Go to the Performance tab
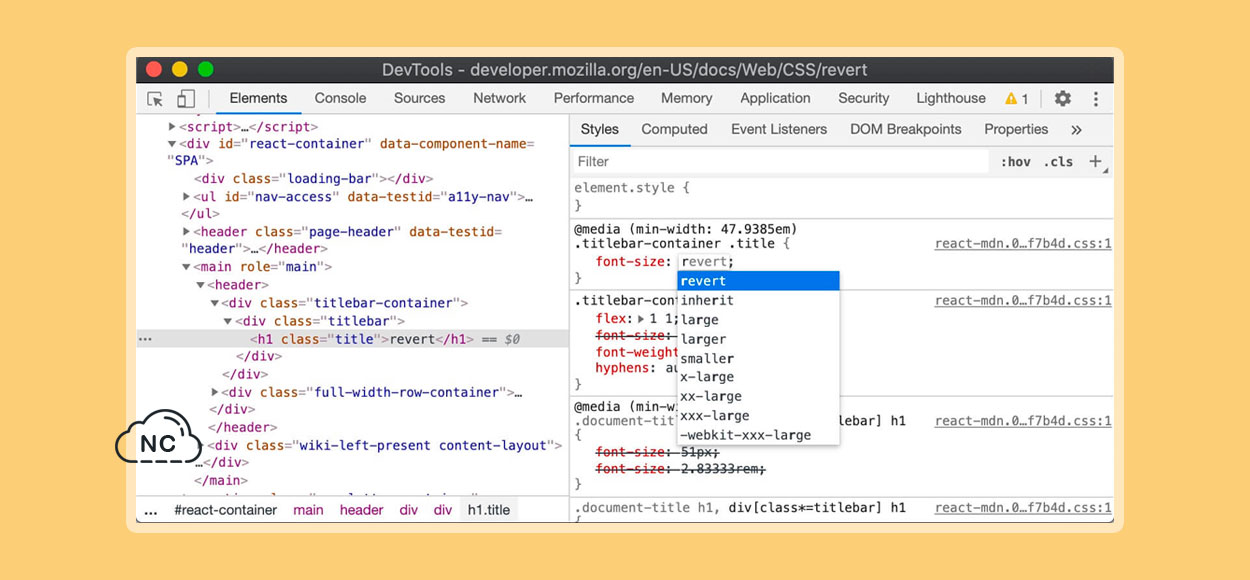 594,98
